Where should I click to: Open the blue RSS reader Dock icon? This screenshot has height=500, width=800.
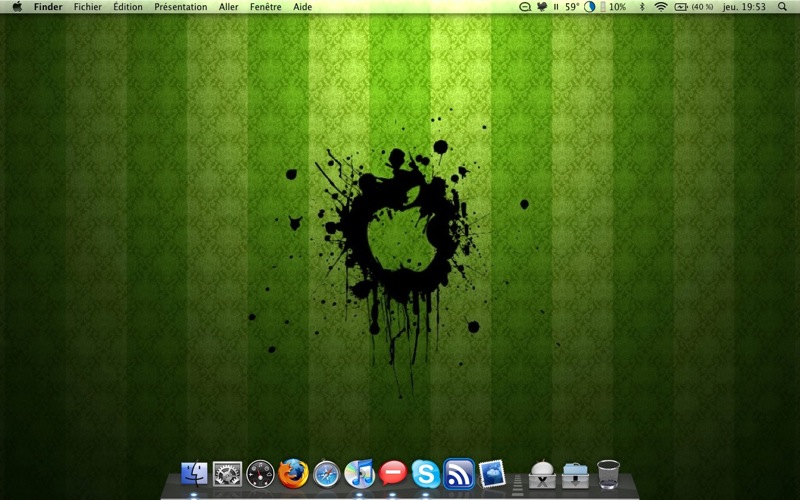pos(459,474)
